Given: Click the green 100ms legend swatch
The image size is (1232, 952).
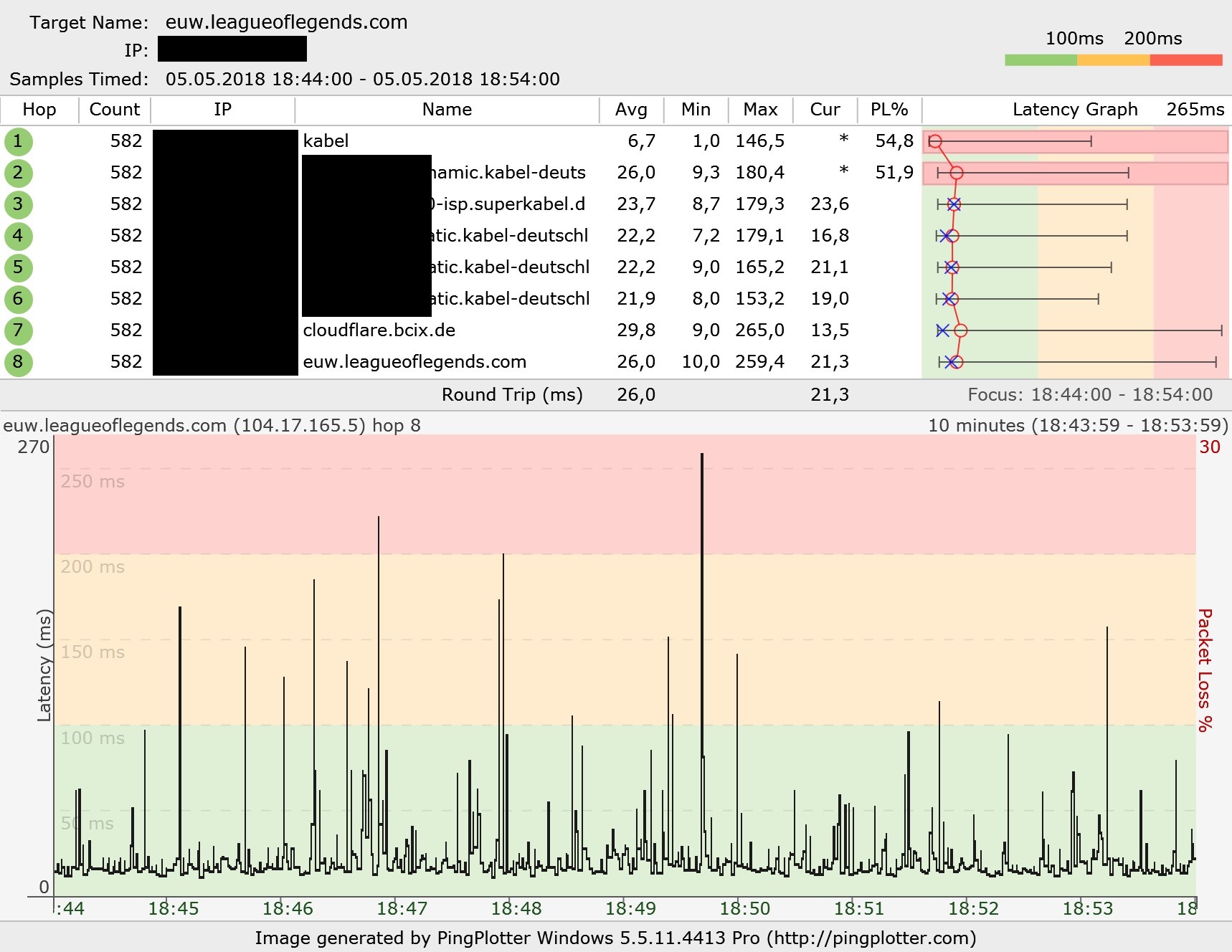Looking at the screenshot, I should (x=1041, y=60).
